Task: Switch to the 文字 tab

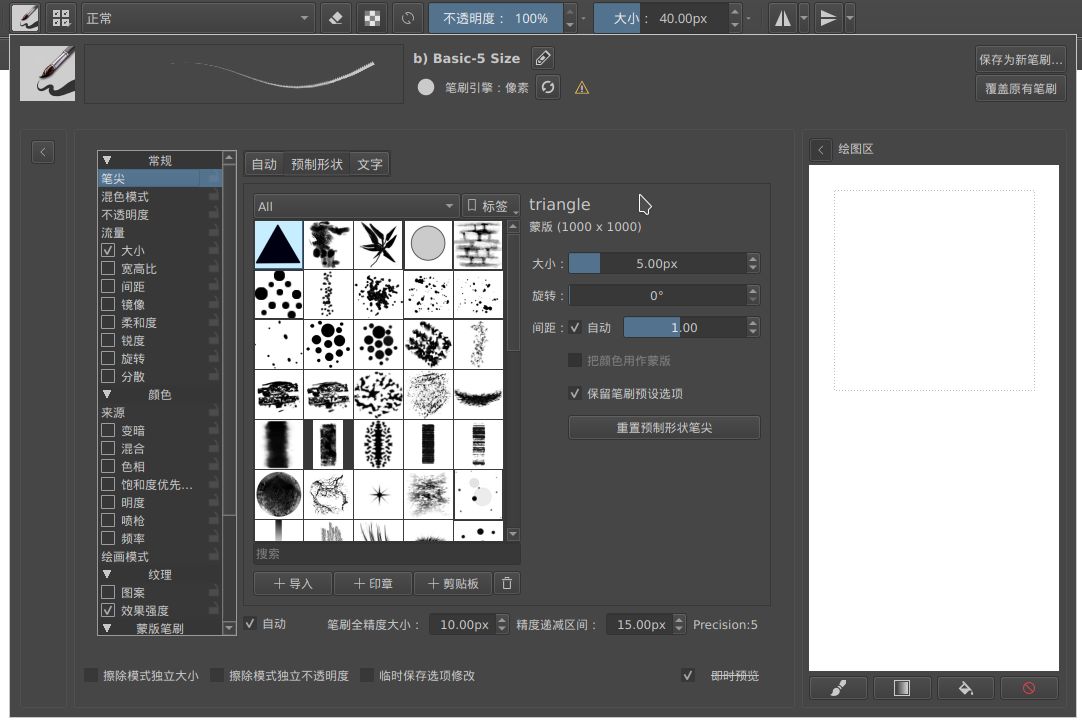Action: pos(370,164)
